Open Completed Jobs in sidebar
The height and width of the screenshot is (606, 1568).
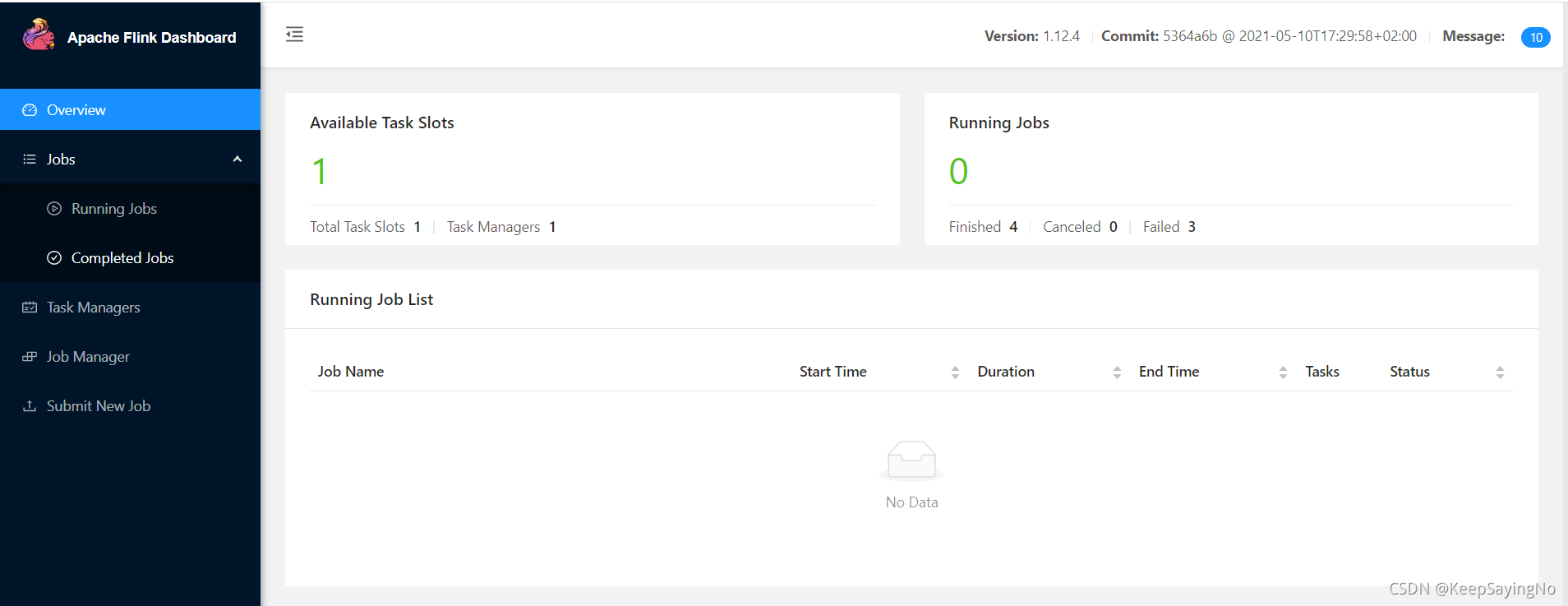[130, 258]
